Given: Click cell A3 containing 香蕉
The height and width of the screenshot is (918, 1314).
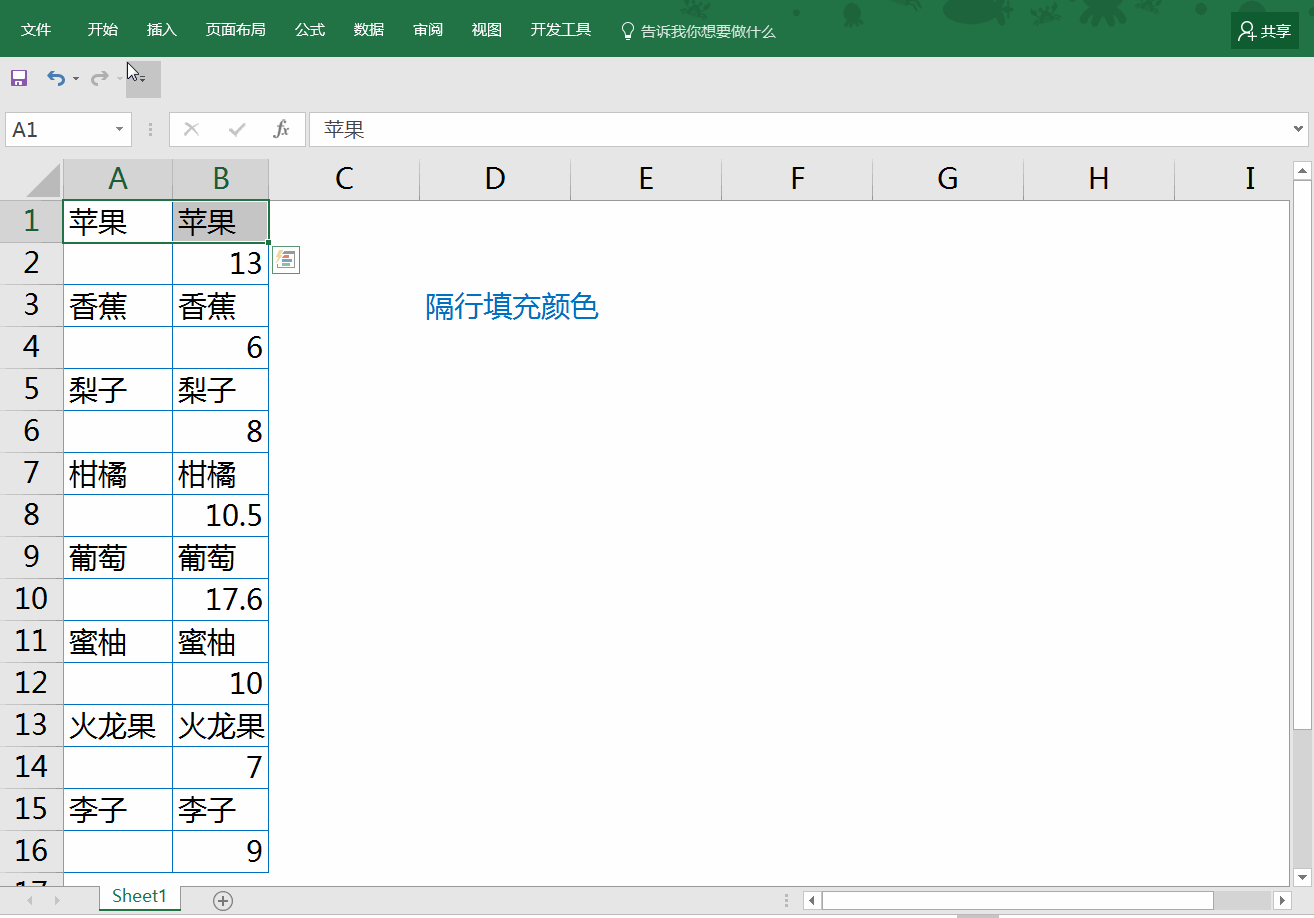Looking at the screenshot, I should click(x=118, y=305).
